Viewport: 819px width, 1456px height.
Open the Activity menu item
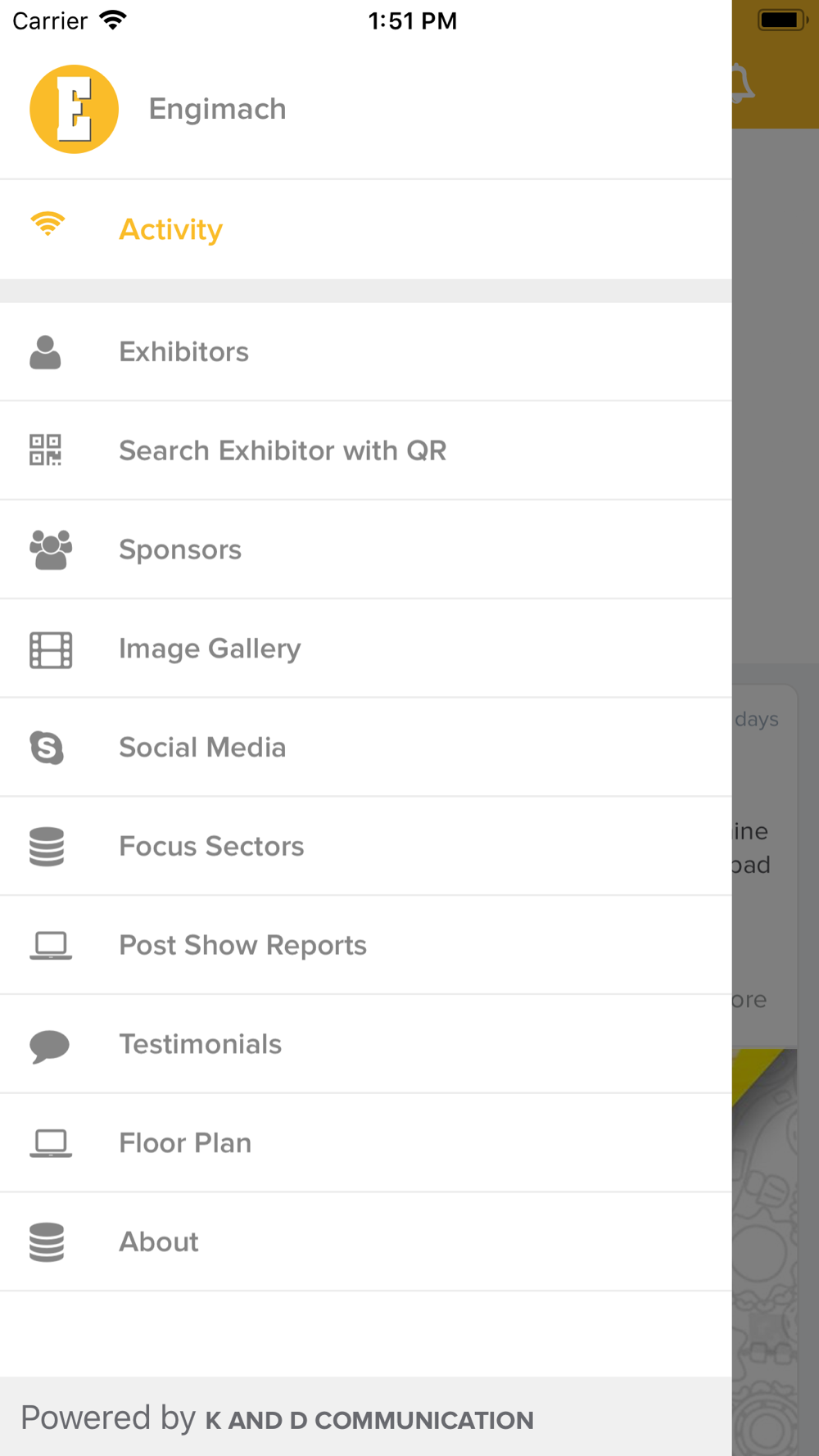(x=170, y=229)
